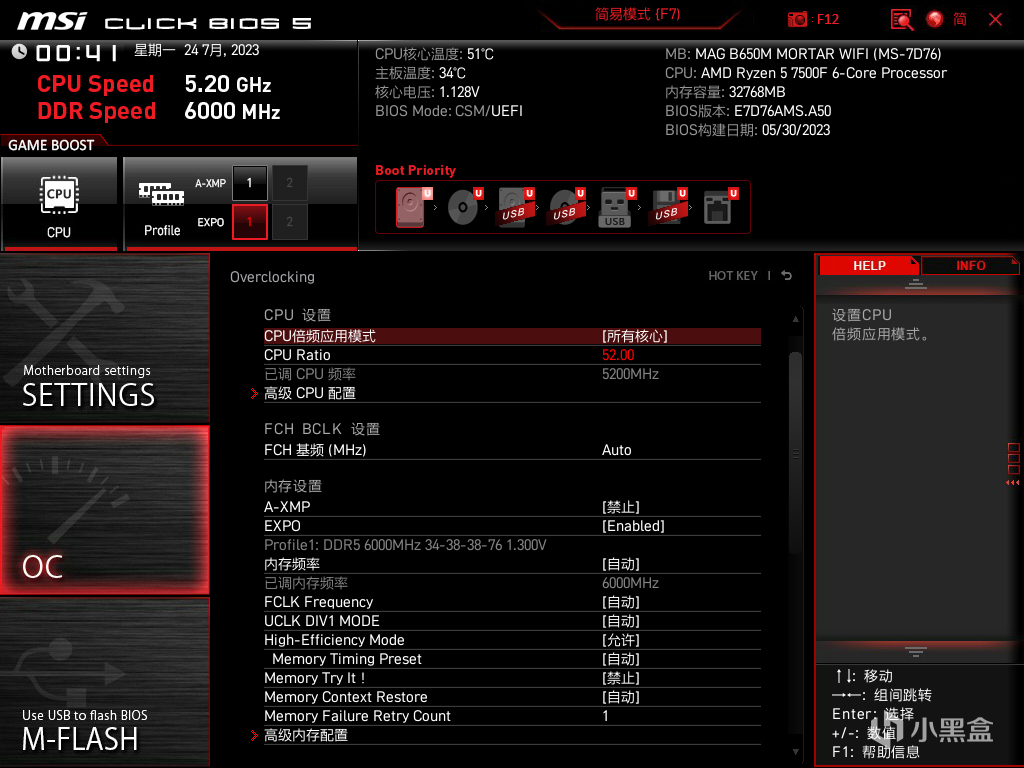Click the HOT KEY button
The height and width of the screenshot is (768, 1024).
click(x=733, y=276)
